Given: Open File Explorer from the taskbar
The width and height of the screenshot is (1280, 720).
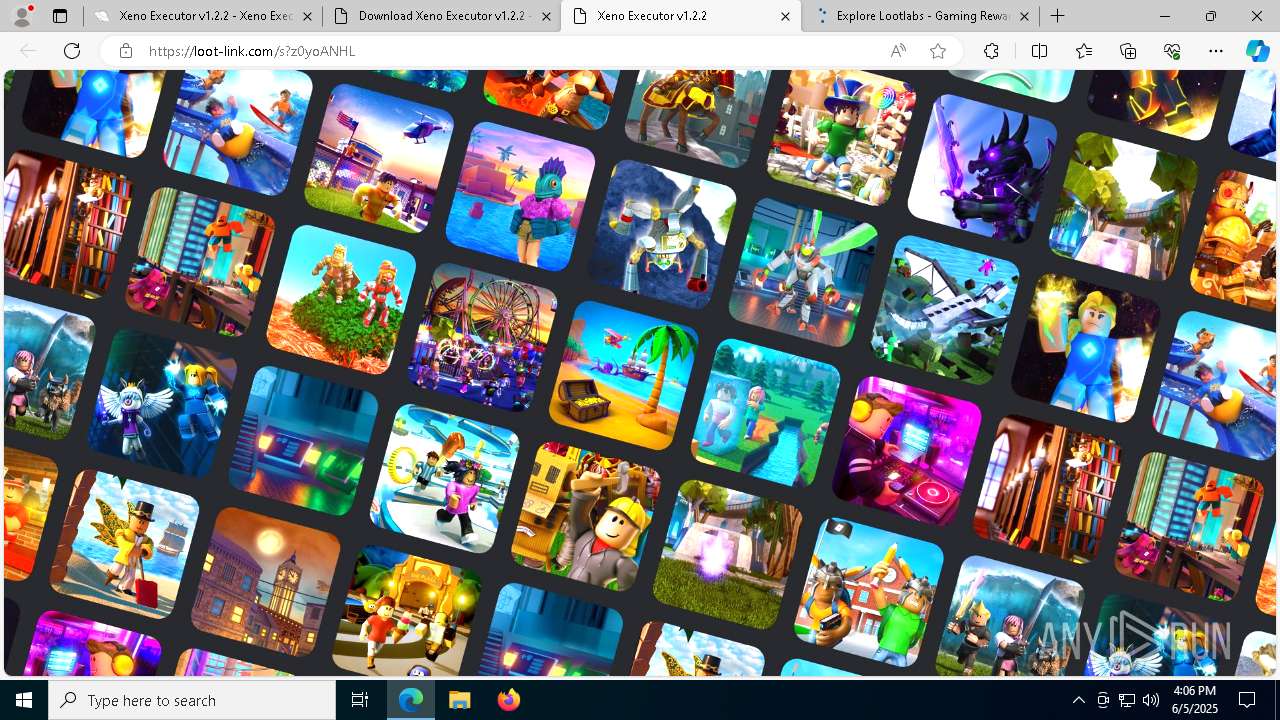Looking at the screenshot, I should 459,700.
